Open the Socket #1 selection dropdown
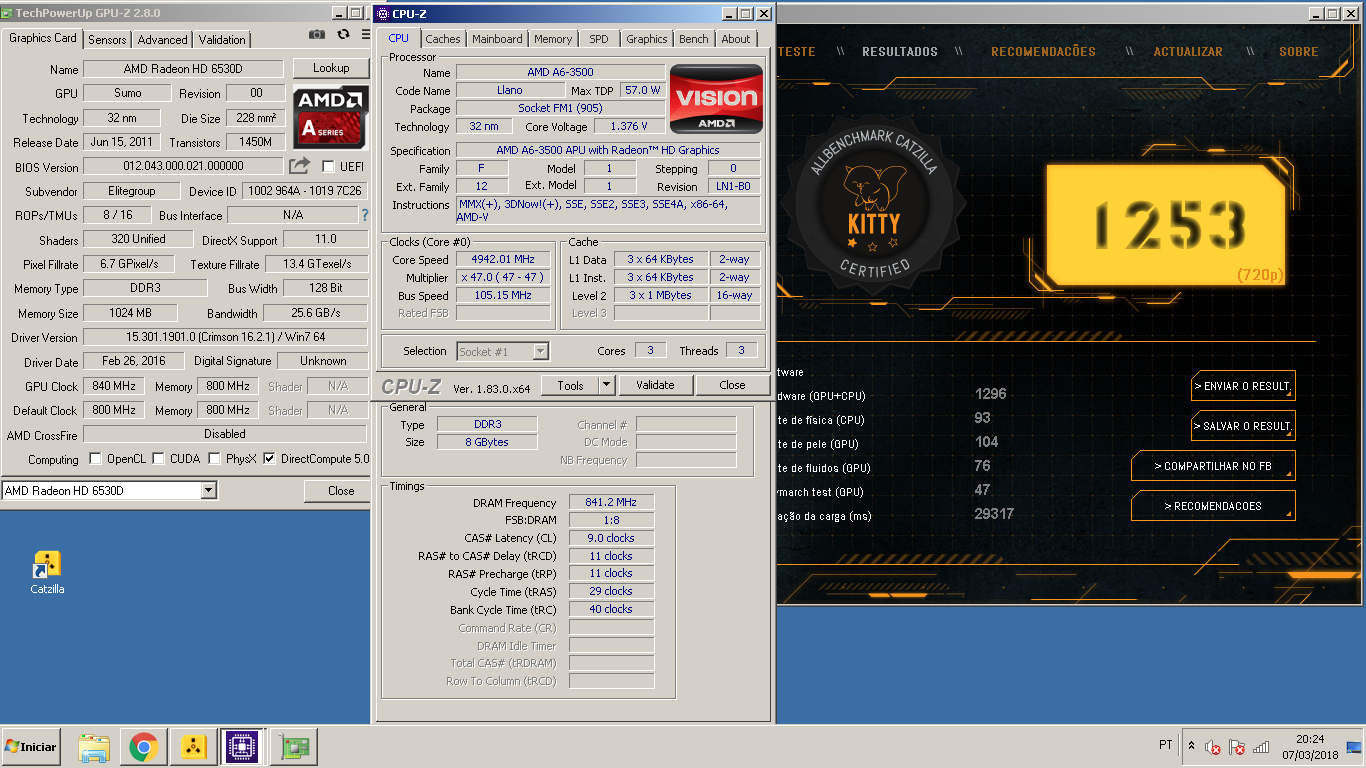Image resolution: width=1366 pixels, height=768 pixels. [x=540, y=351]
